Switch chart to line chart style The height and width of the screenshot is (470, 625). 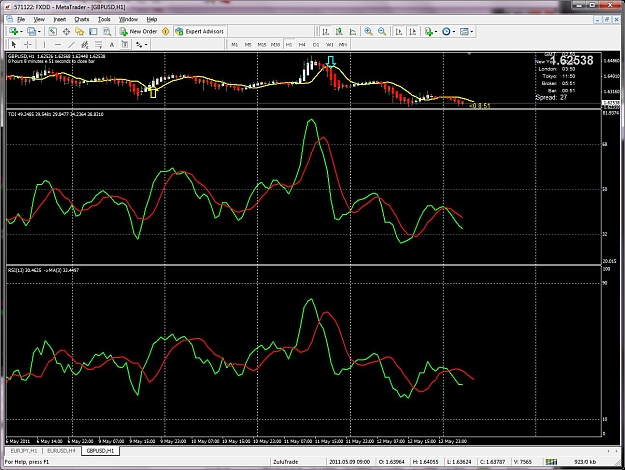tap(353, 31)
